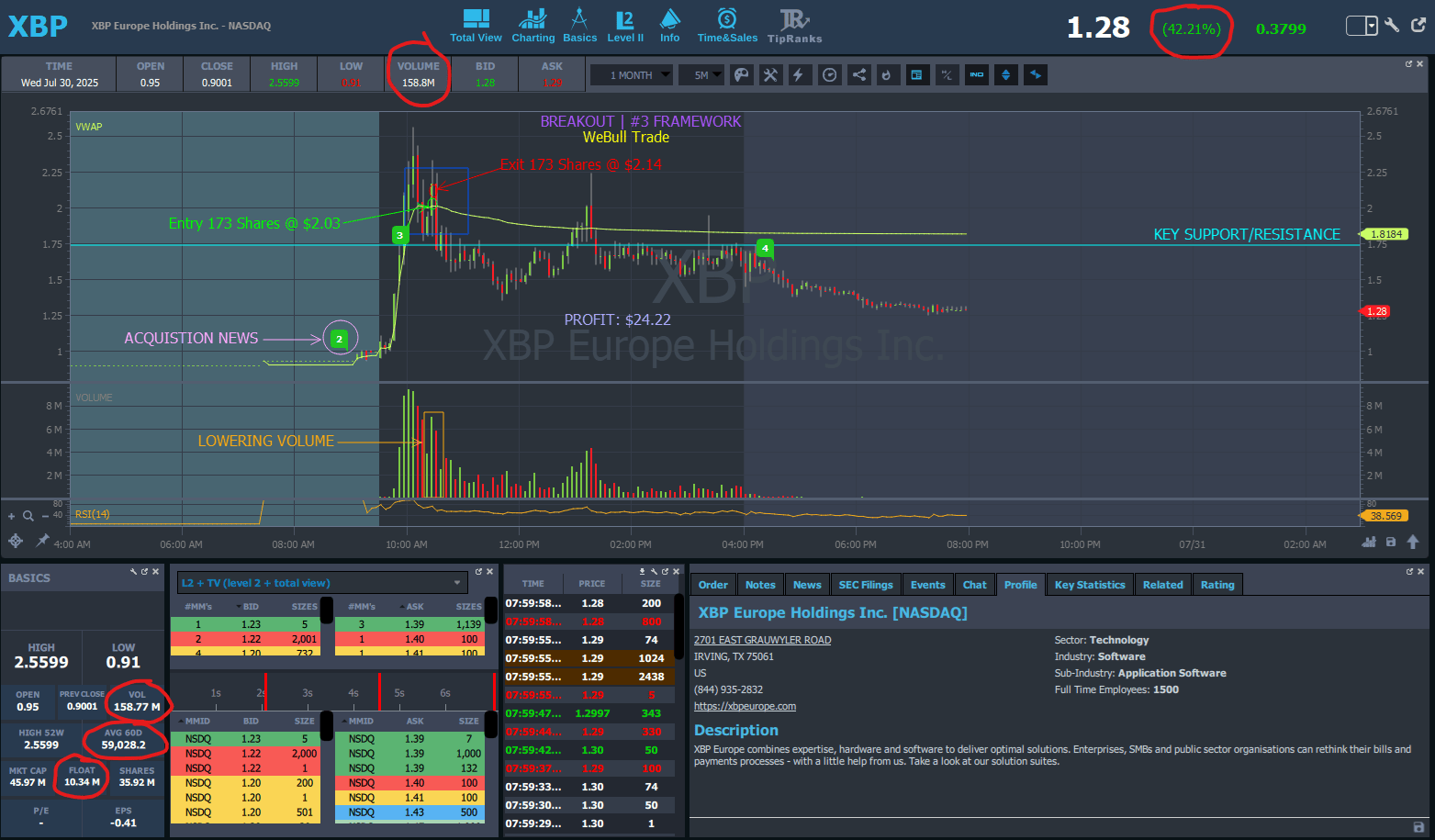
Task: Open Level II from the top navigation
Action: [x=624, y=26]
